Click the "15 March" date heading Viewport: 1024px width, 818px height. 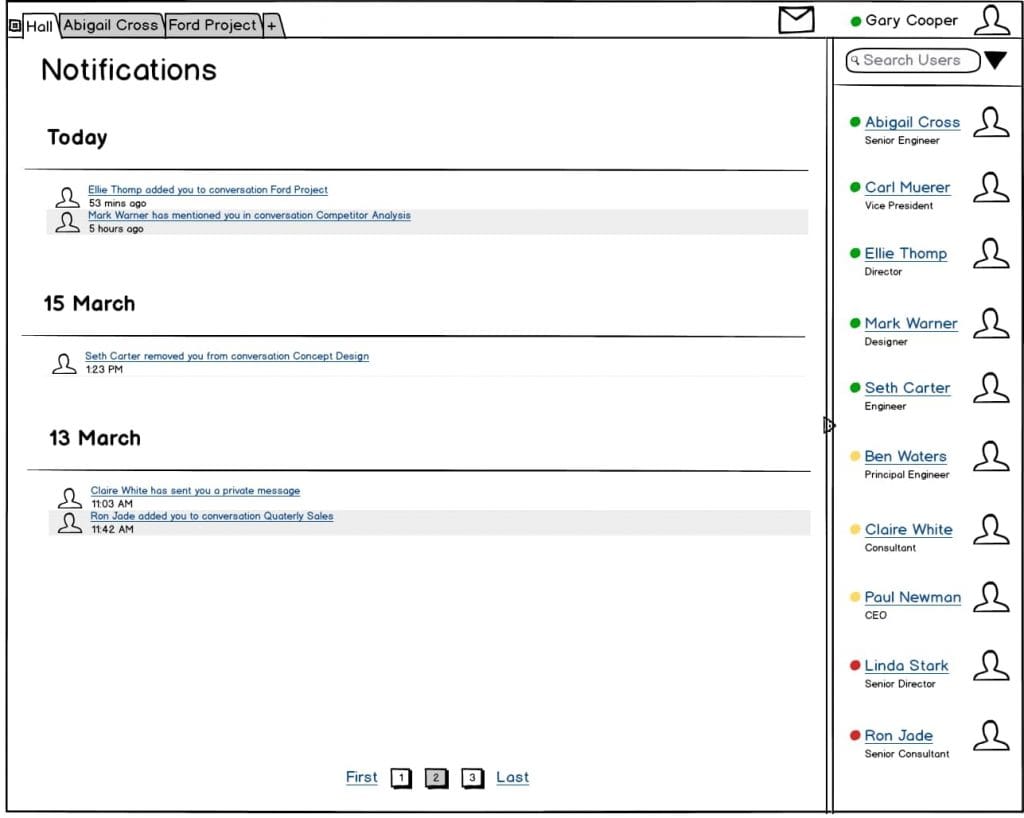[89, 304]
